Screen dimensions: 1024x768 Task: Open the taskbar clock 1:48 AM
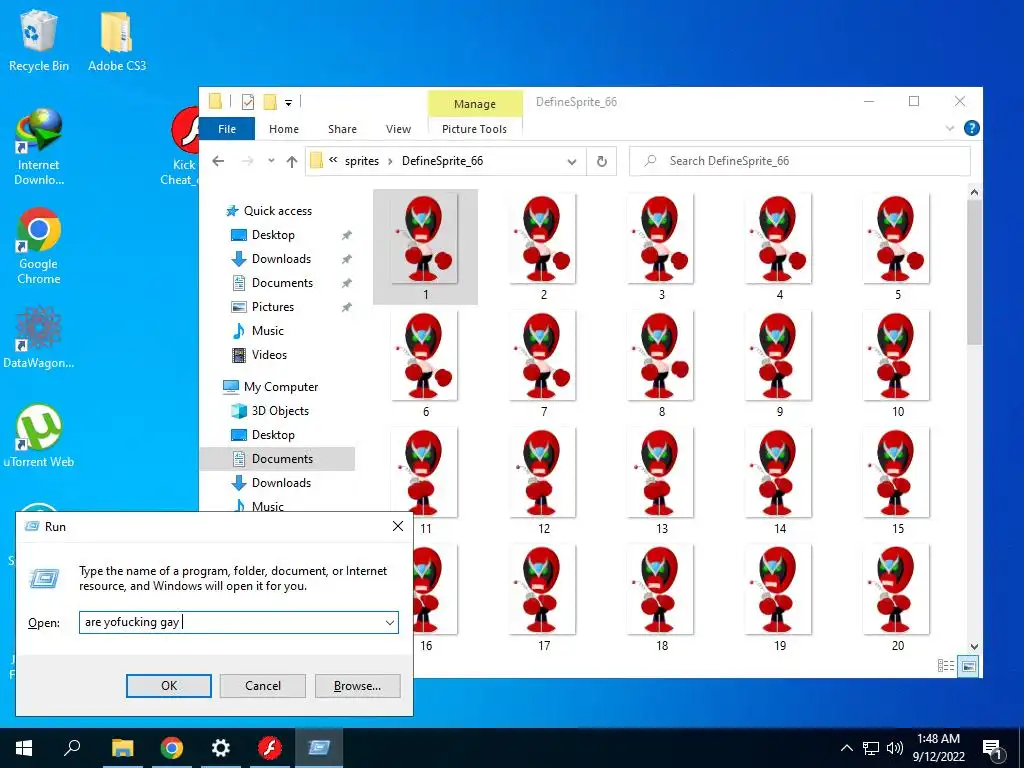[x=938, y=748]
